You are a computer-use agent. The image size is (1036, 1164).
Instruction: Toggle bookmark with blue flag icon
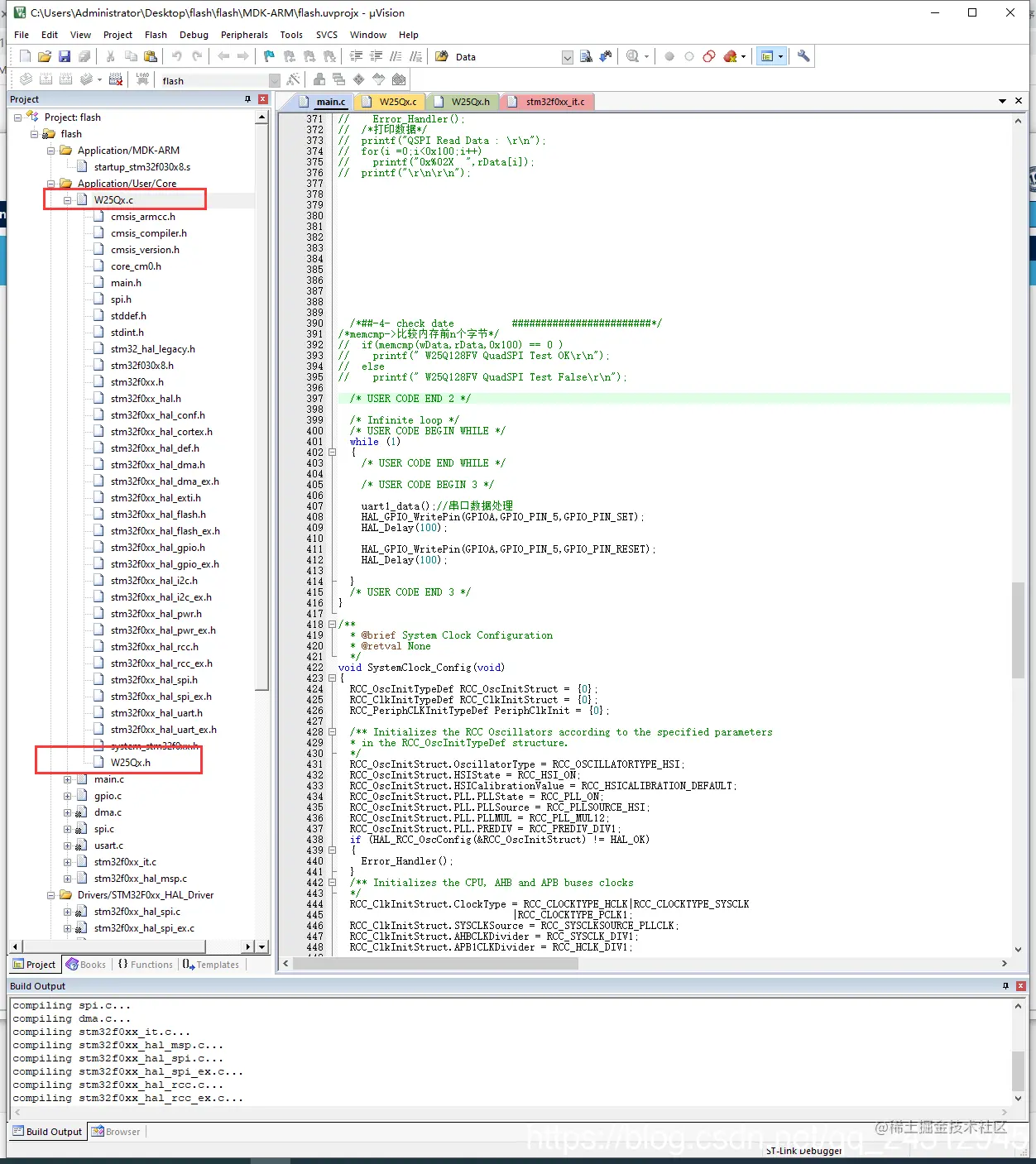pos(269,56)
